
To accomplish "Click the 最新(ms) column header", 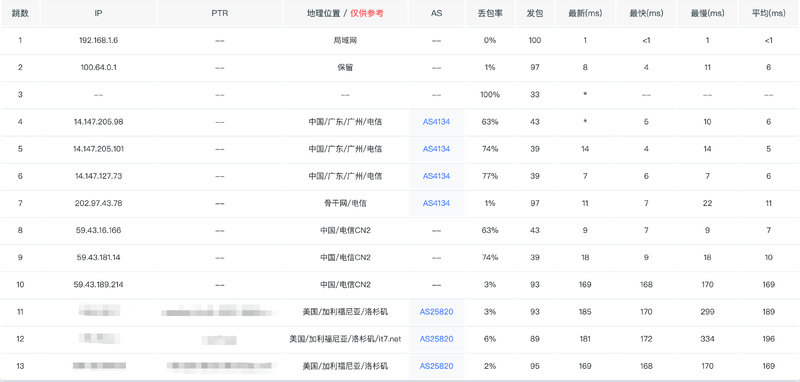I will pyautogui.click(x=585, y=14).
